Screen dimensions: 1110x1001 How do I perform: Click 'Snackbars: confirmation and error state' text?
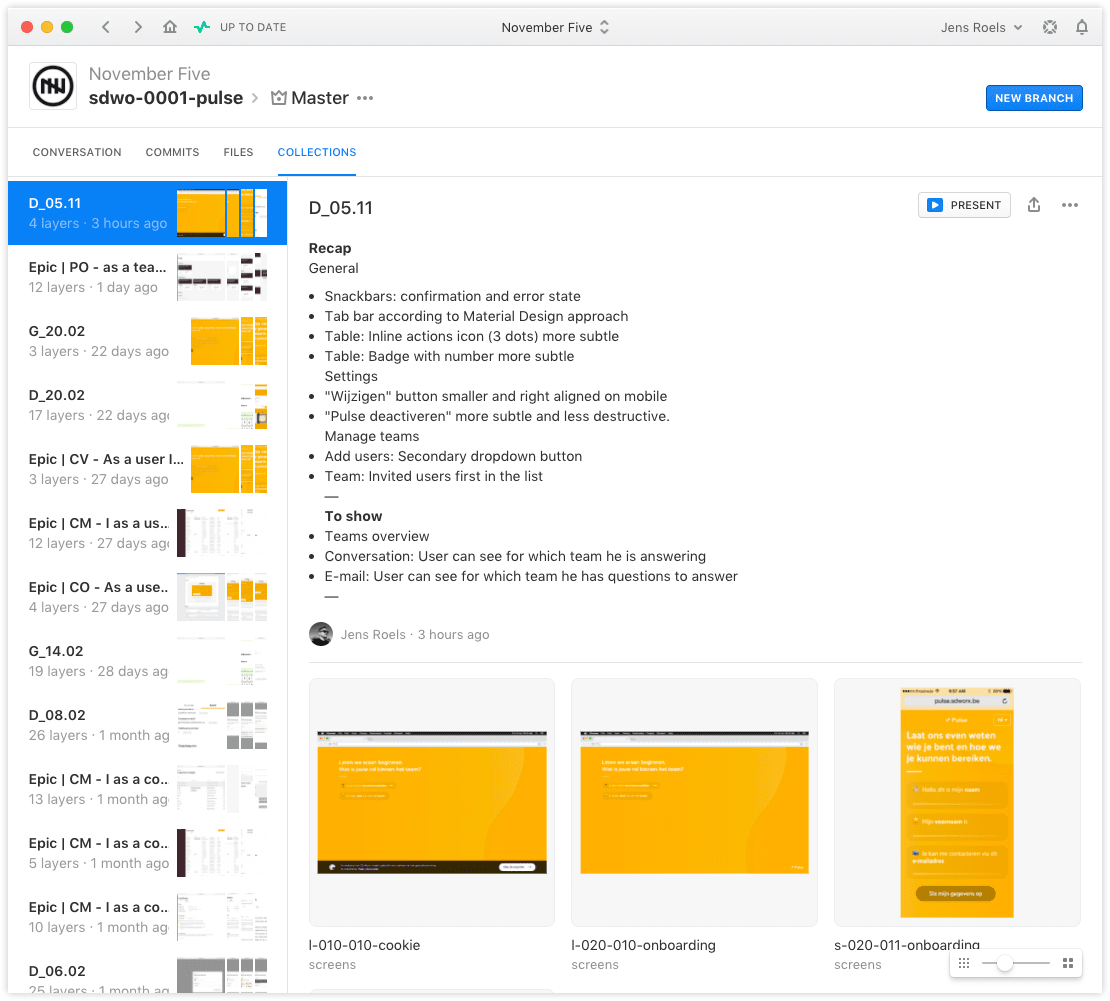[x=452, y=296]
